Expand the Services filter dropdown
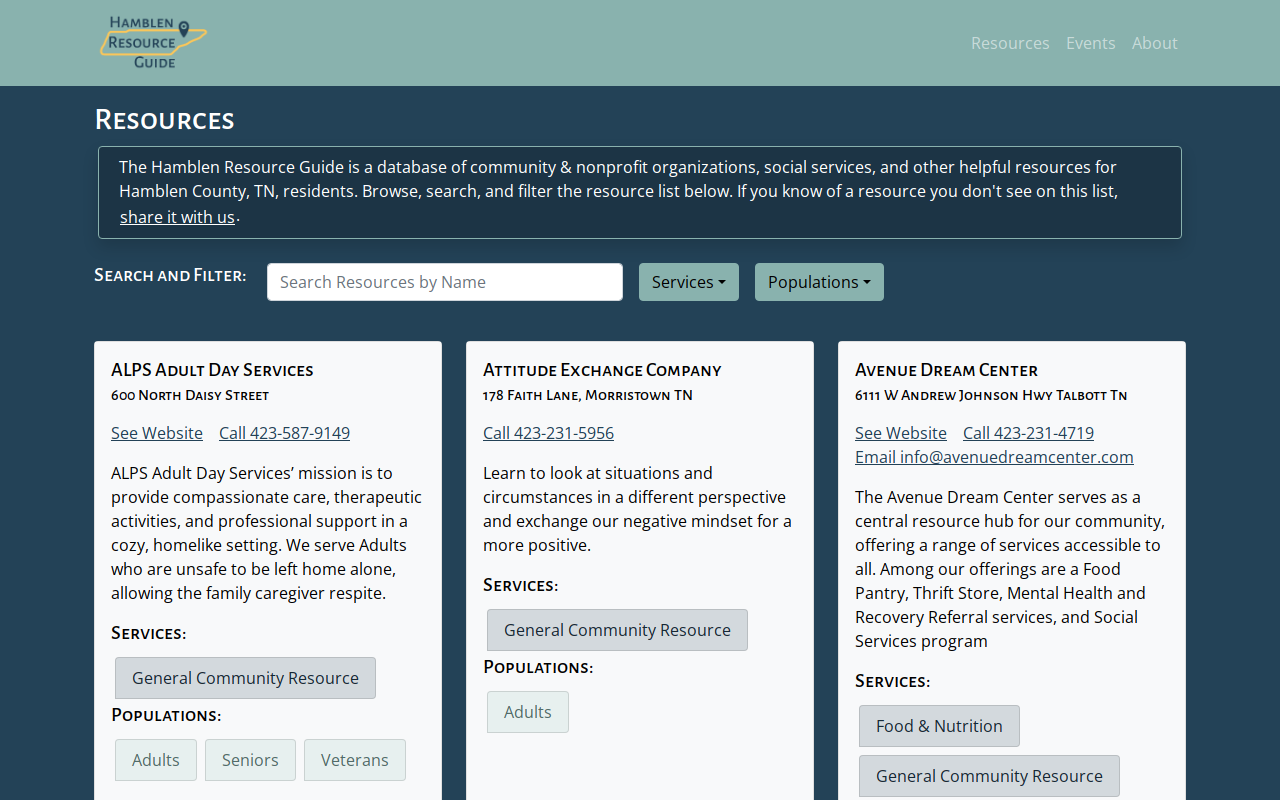This screenshot has width=1280, height=800. [689, 282]
